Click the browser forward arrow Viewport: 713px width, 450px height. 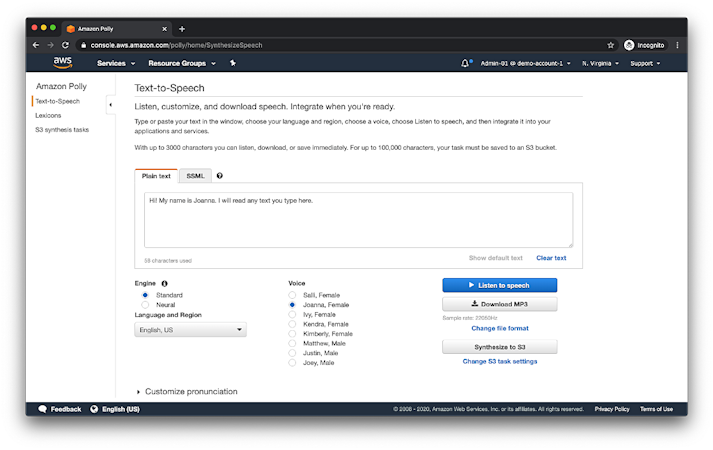point(50,45)
